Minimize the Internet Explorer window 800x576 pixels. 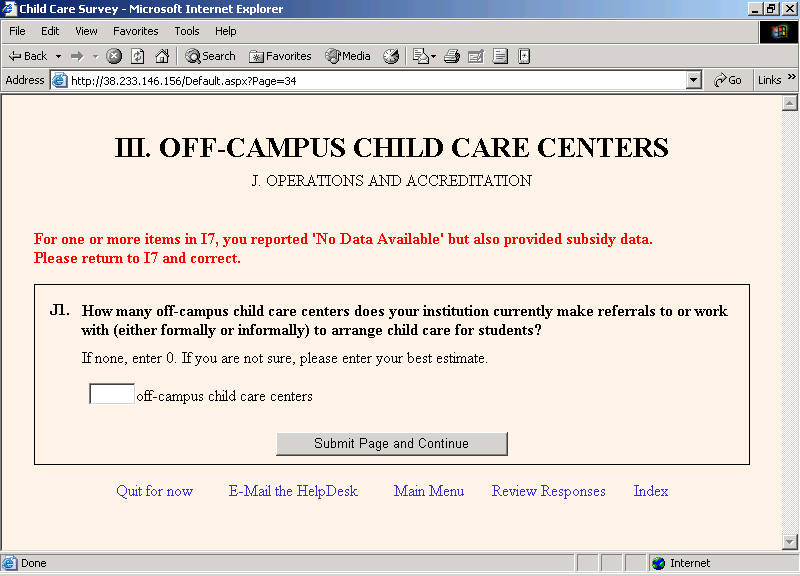(755, 9)
